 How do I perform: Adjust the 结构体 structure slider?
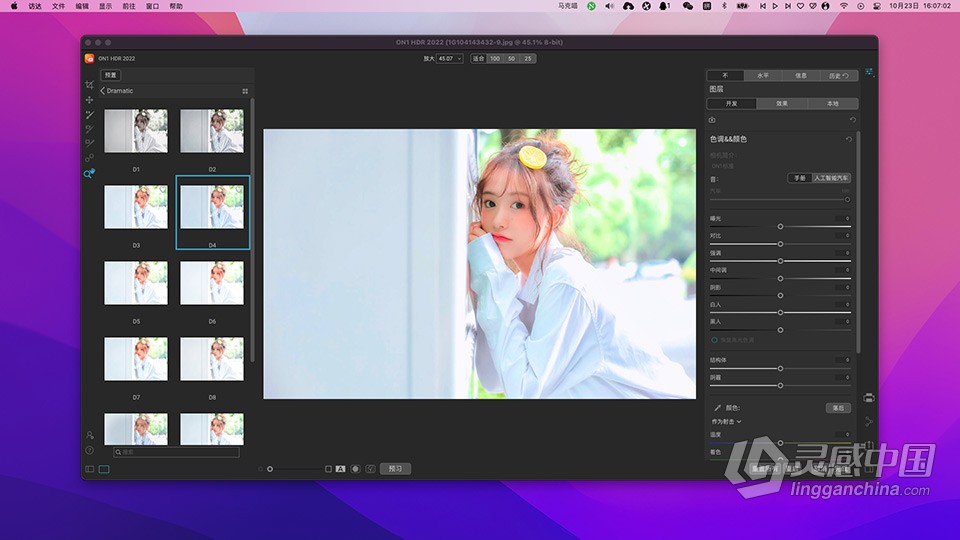coord(780,369)
